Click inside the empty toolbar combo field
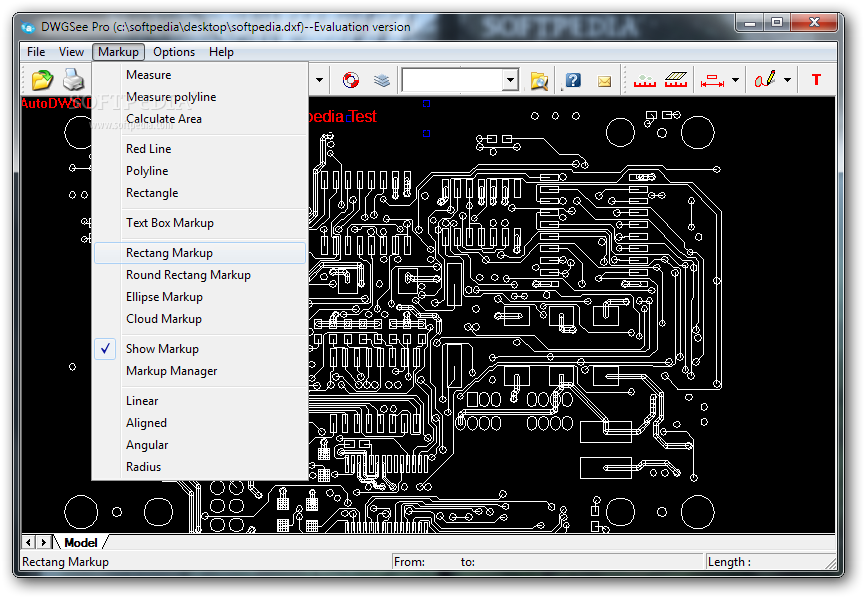865x598 pixels. click(452, 80)
